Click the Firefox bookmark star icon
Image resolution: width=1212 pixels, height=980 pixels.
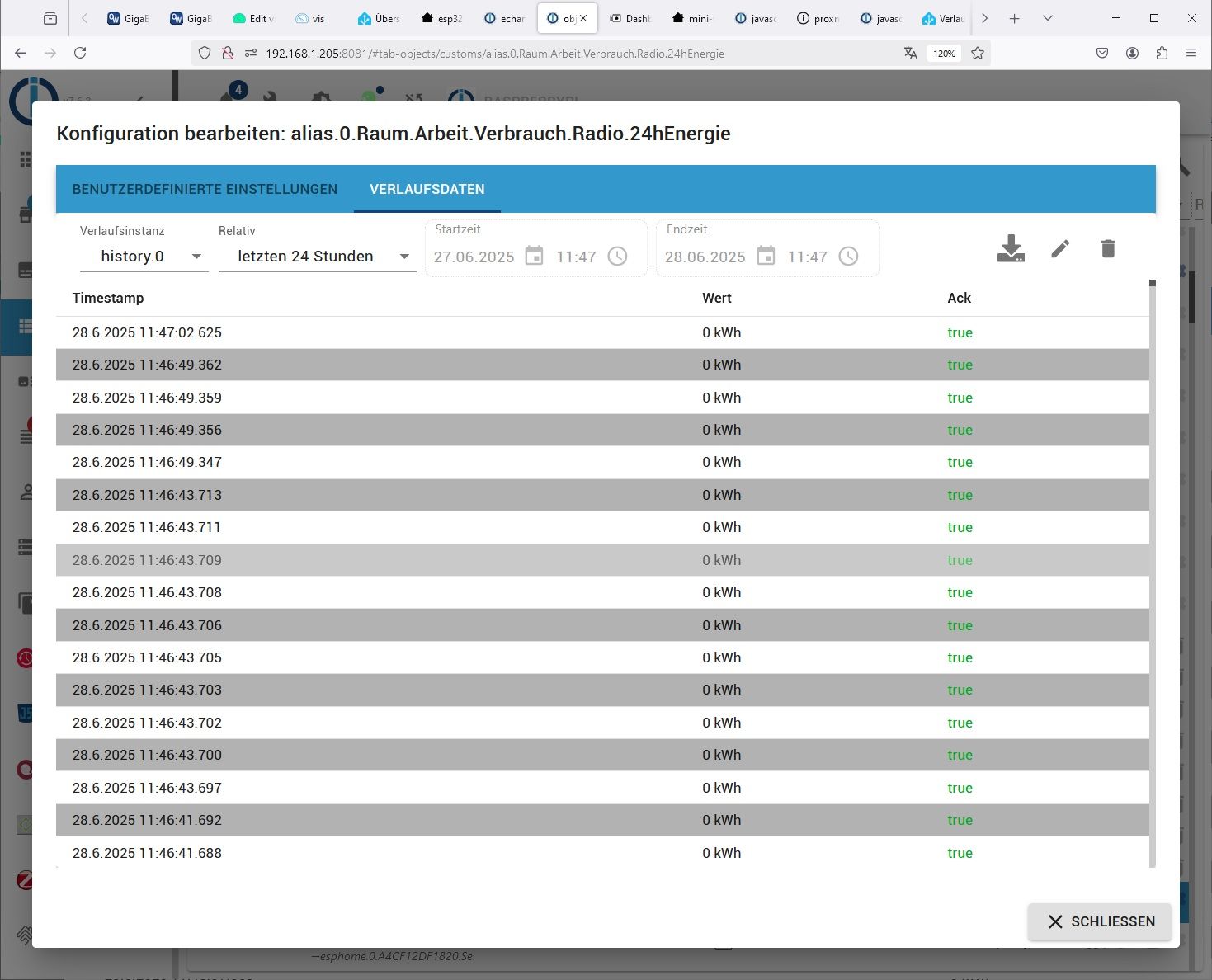coord(978,54)
